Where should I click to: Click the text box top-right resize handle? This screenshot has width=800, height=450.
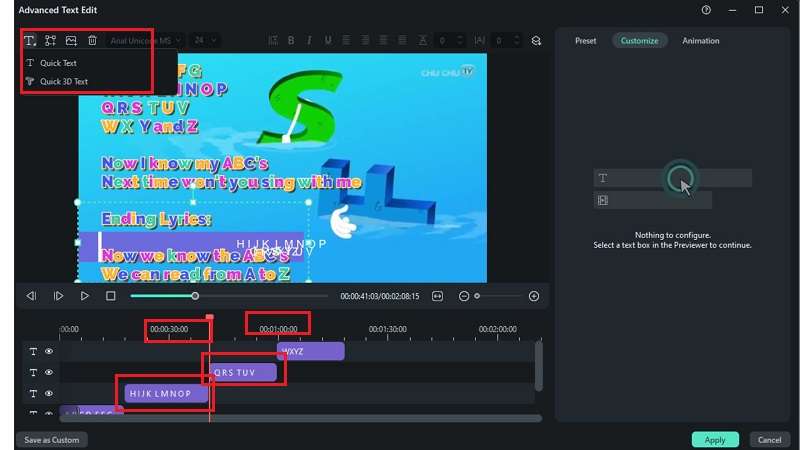coord(309,203)
